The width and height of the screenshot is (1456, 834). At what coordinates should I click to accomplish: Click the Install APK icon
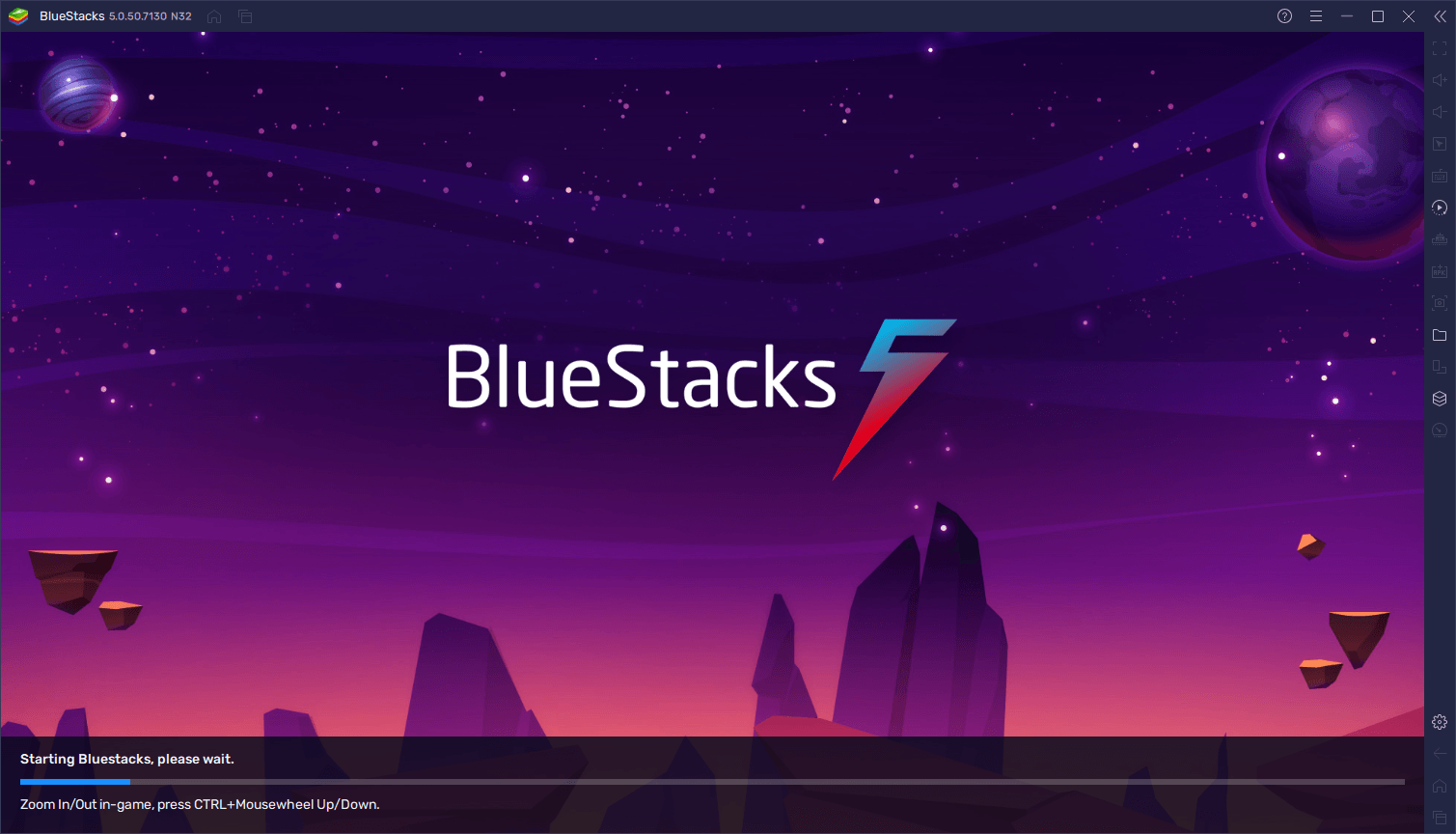click(x=1440, y=271)
